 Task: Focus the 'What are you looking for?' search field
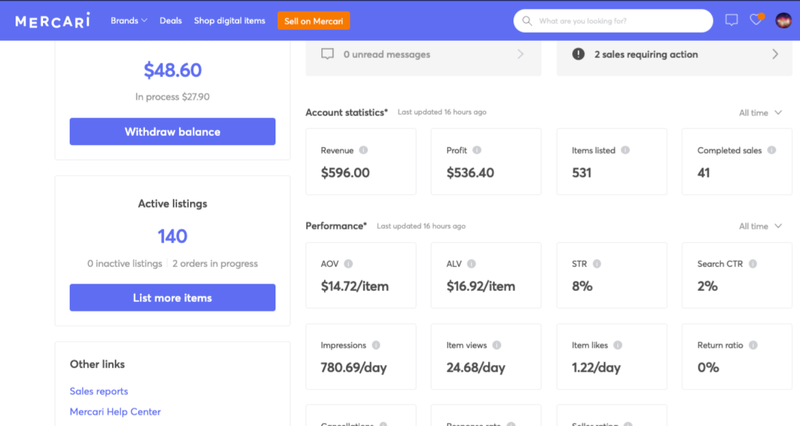coord(613,21)
